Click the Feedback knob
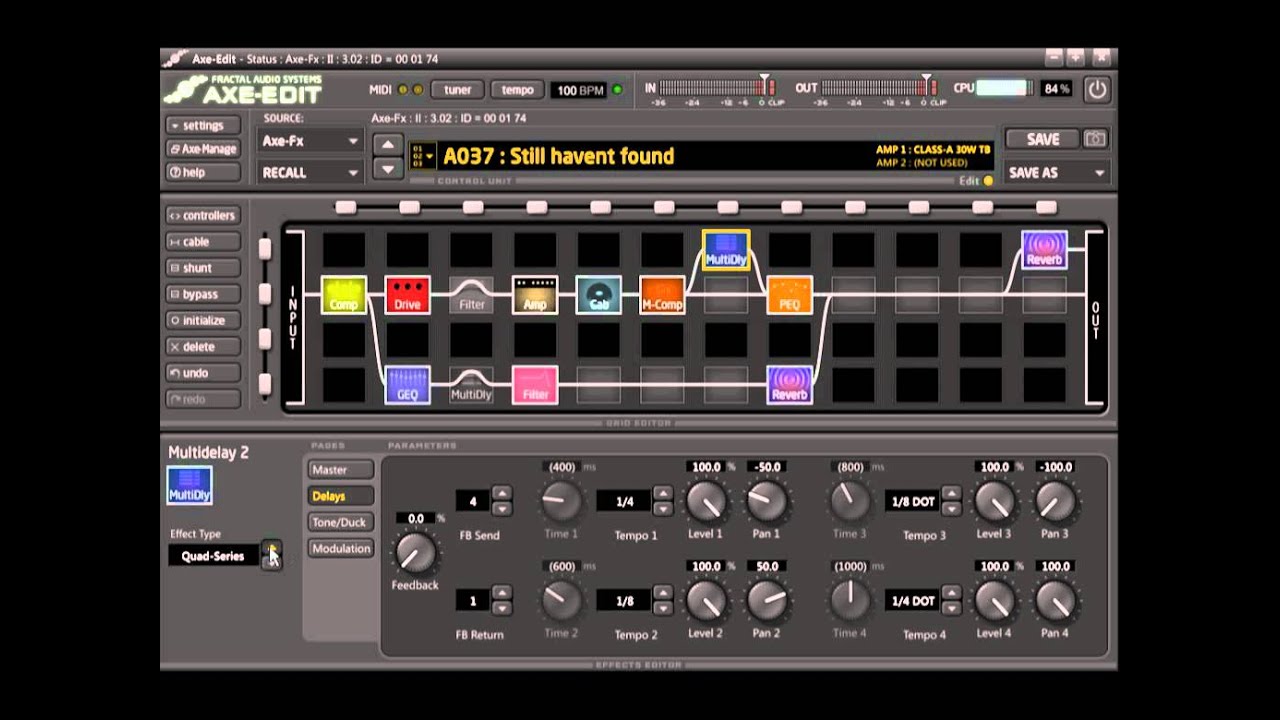 (414, 552)
